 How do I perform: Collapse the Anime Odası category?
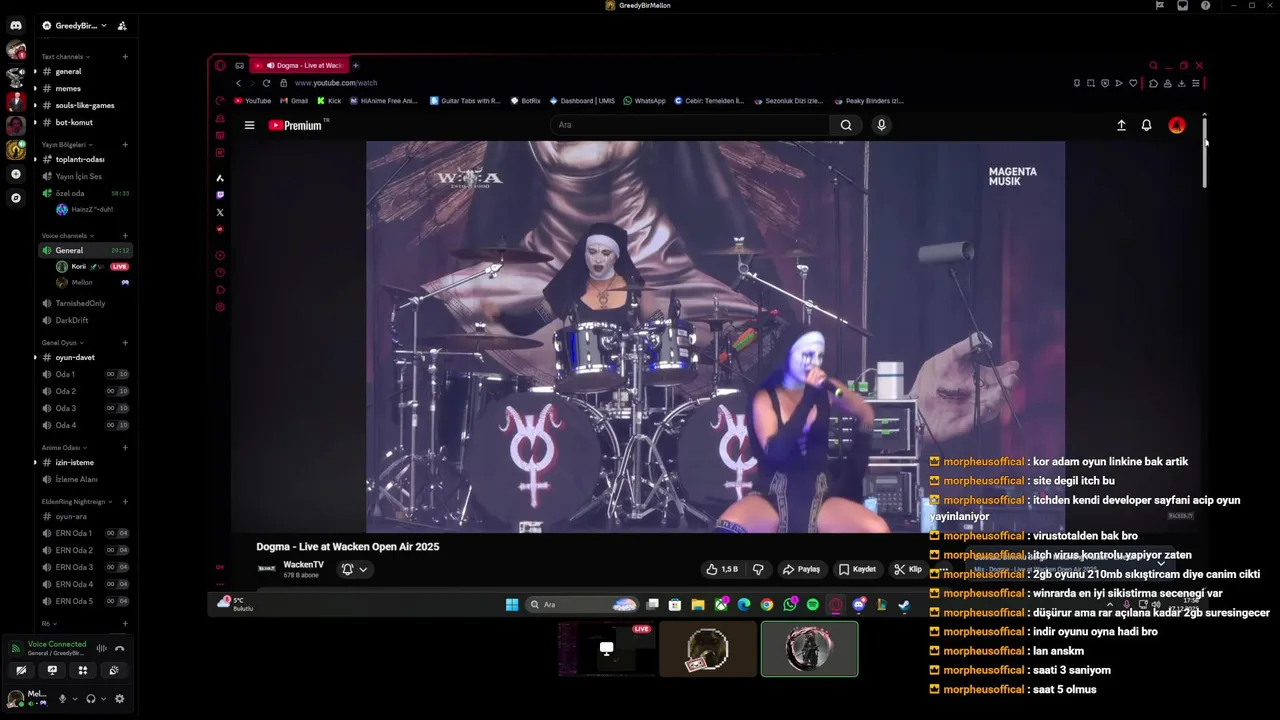(64, 448)
